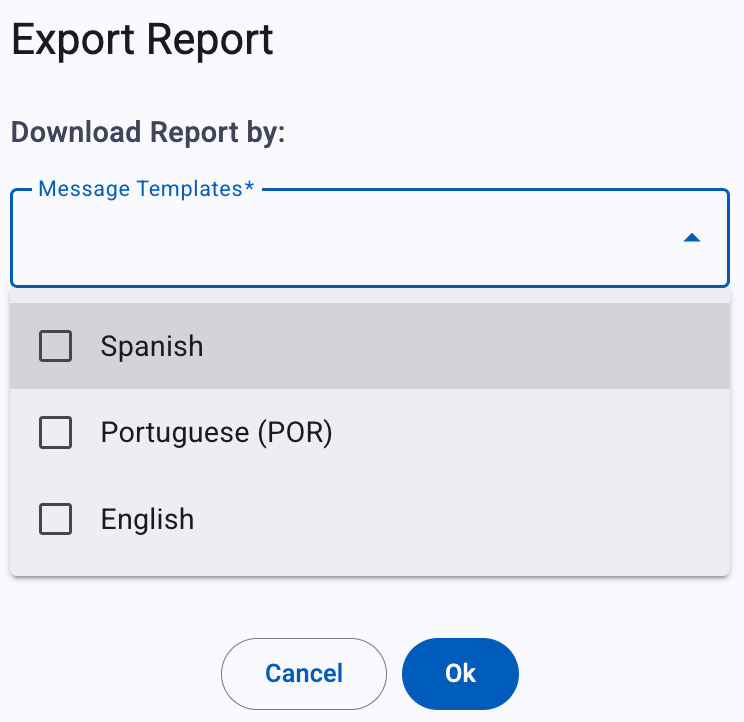This screenshot has height=722, width=744.
Task: Click the English row empty area
Action: coord(474,519)
